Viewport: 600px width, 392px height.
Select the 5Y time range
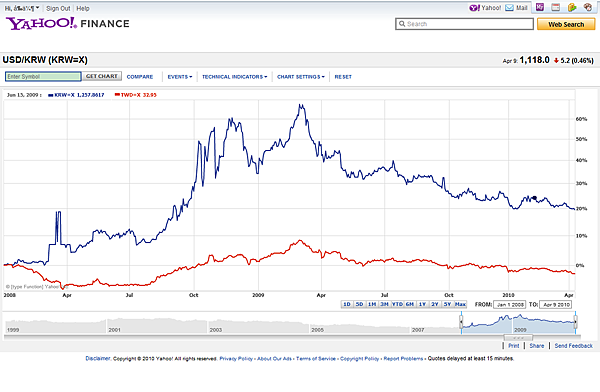(x=448, y=304)
